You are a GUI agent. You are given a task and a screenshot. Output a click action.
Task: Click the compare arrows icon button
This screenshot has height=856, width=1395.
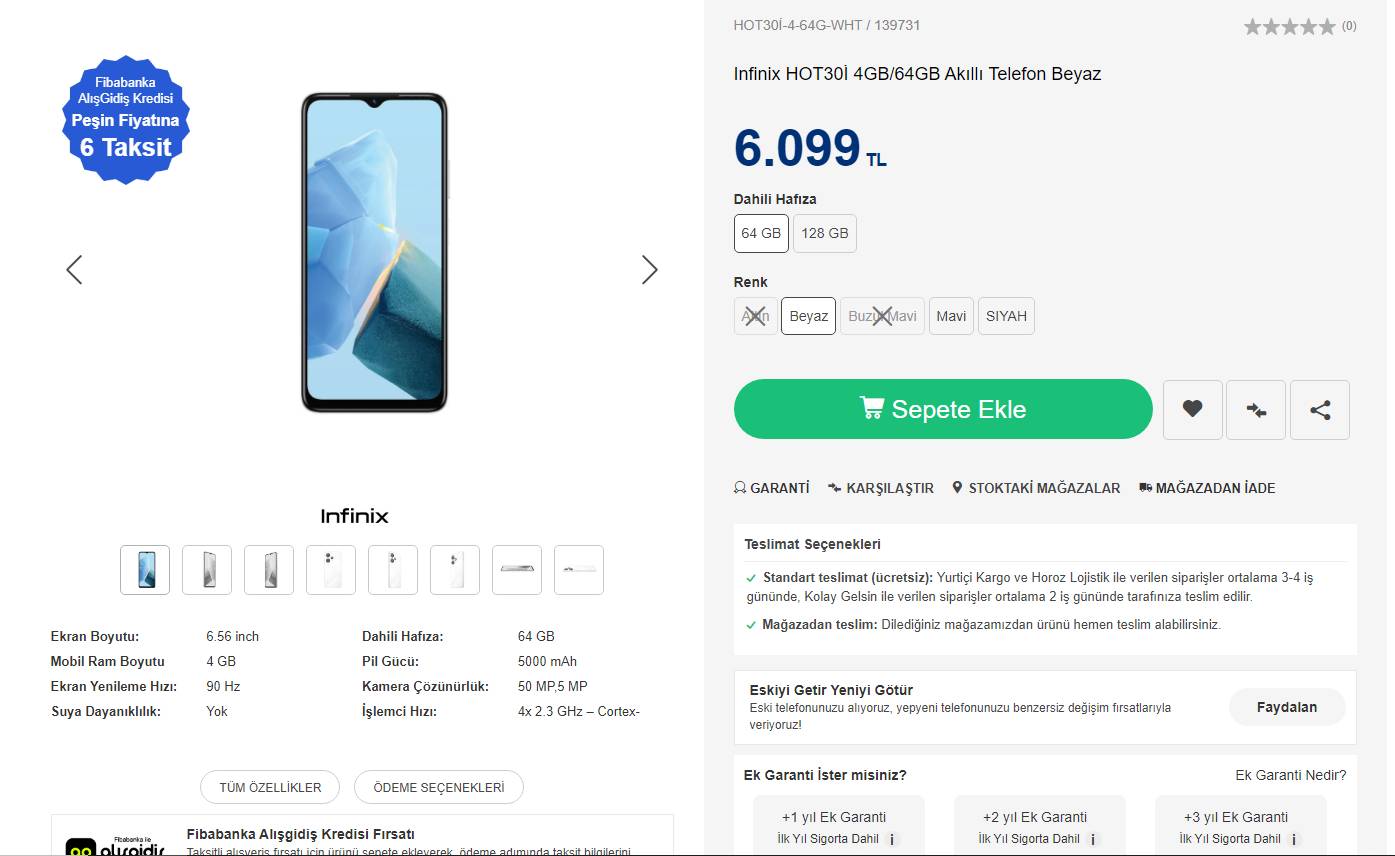coord(1256,409)
